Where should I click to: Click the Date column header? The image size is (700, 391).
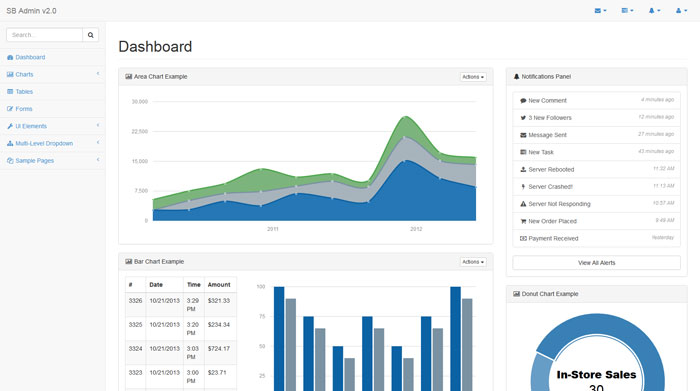pos(165,285)
